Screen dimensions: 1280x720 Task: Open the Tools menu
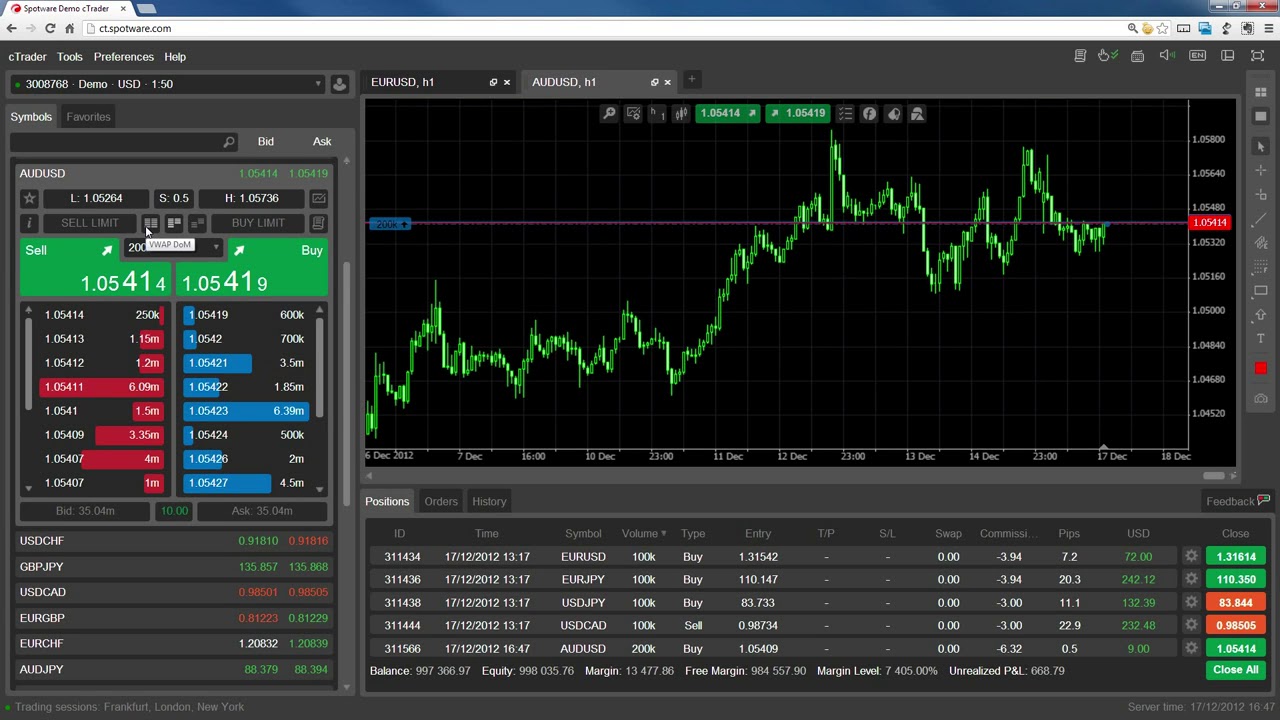[x=69, y=57]
